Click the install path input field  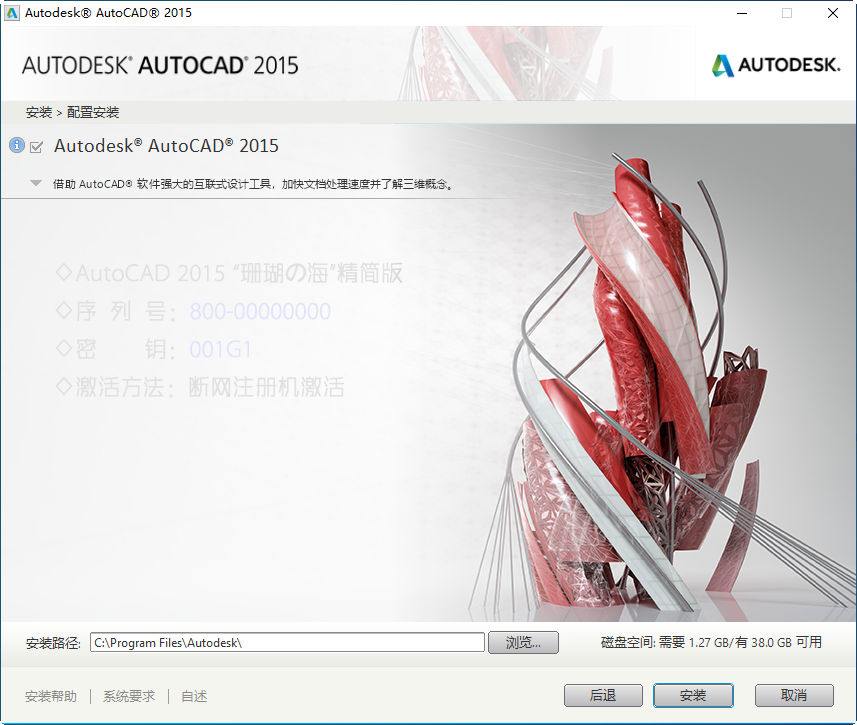(287, 642)
